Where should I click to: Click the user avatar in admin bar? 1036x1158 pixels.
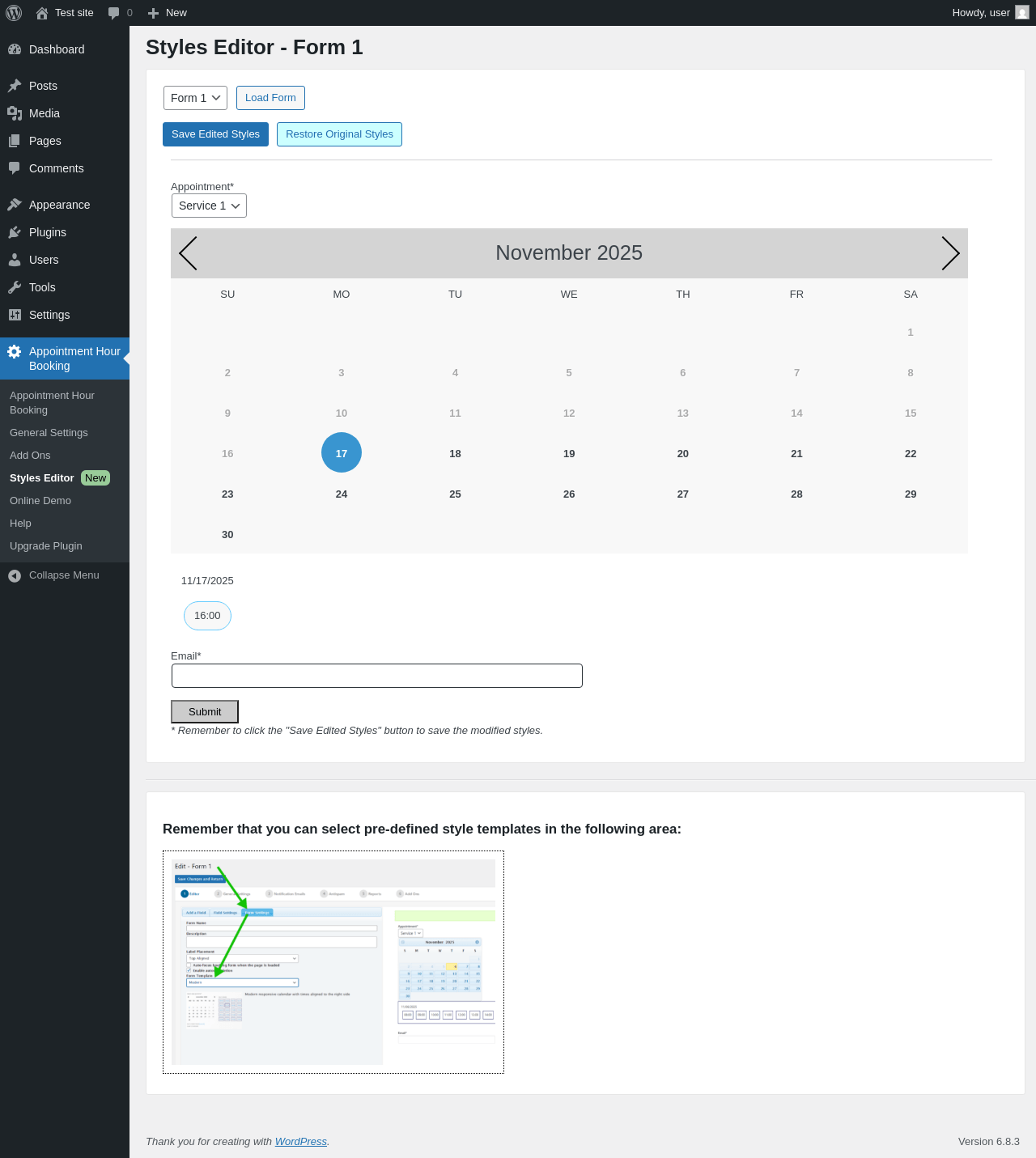1022,13
